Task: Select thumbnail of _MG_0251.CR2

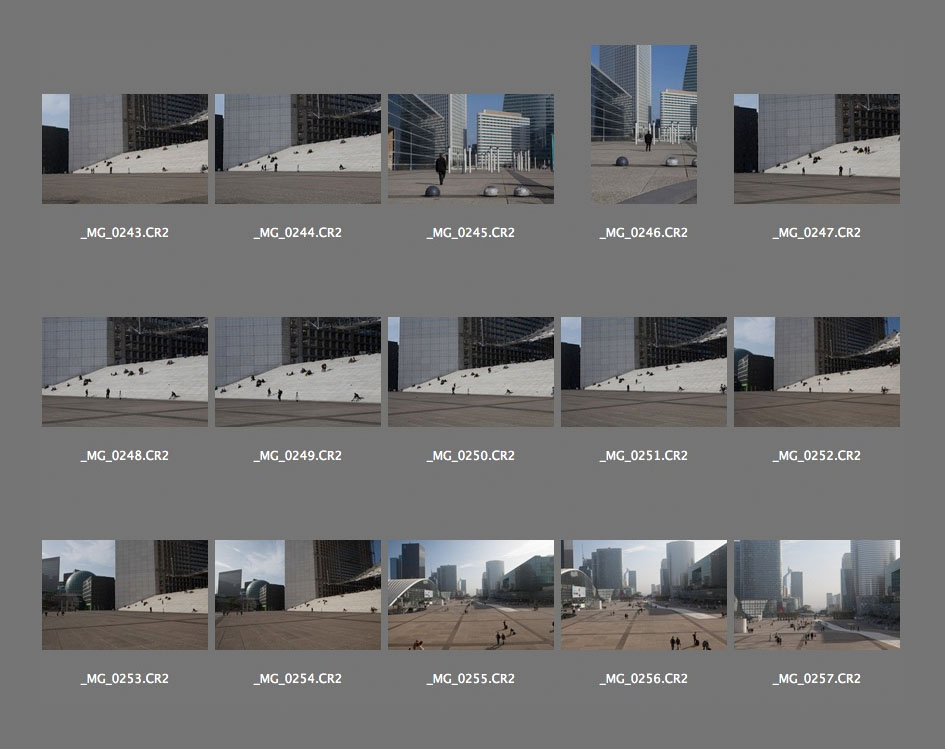Action: point(644,372)
